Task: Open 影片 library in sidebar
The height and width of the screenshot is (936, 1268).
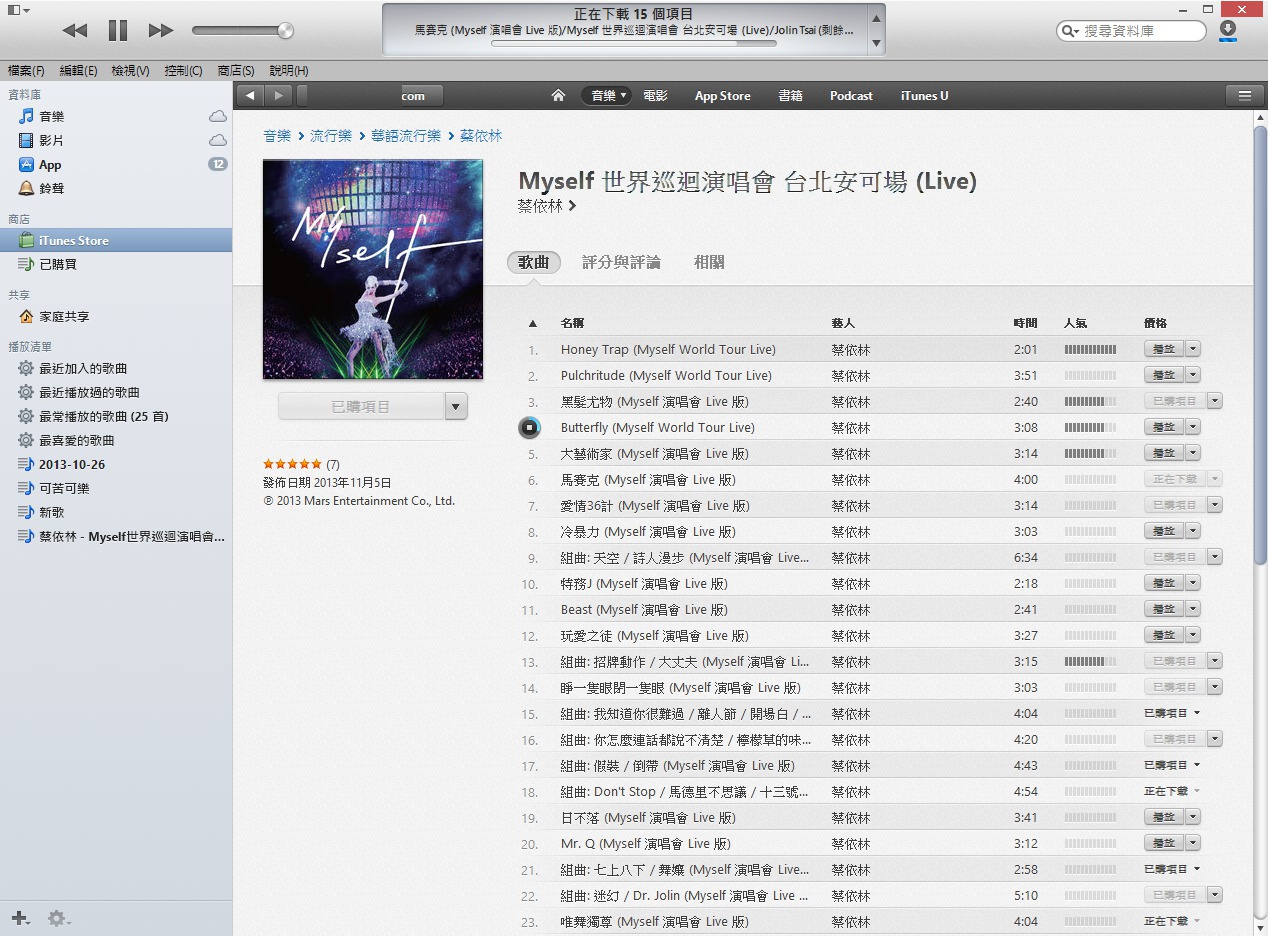Action: coord(52,141)
